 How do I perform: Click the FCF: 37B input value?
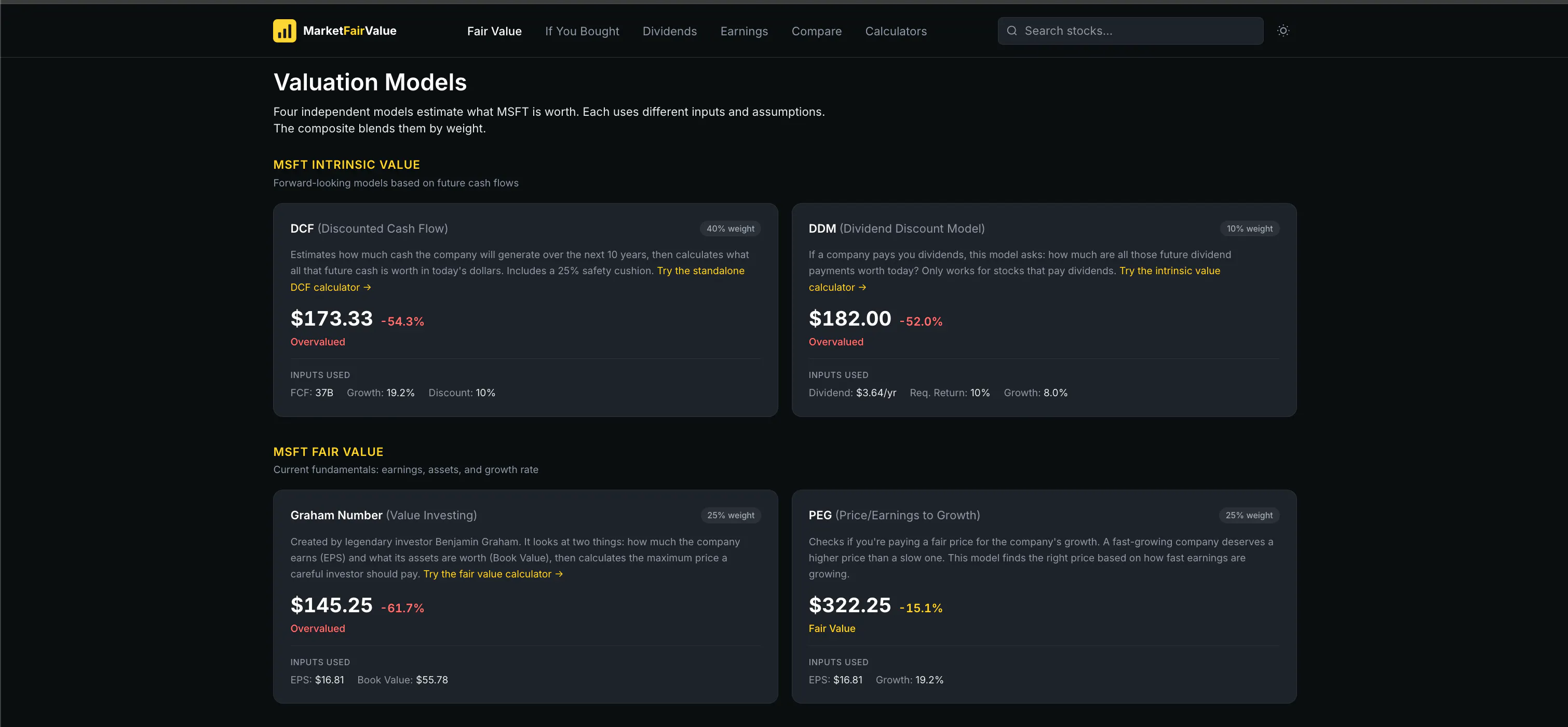pyautogui.click(x=312, y=393)
